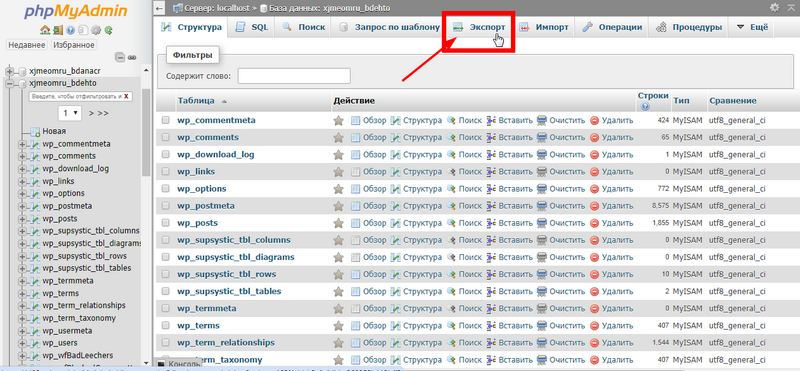Image resolution: width=800 pixels, height=371 pixels.
Task: Expand wp_posts node in sidebar tree
Action: pos(22,219)
